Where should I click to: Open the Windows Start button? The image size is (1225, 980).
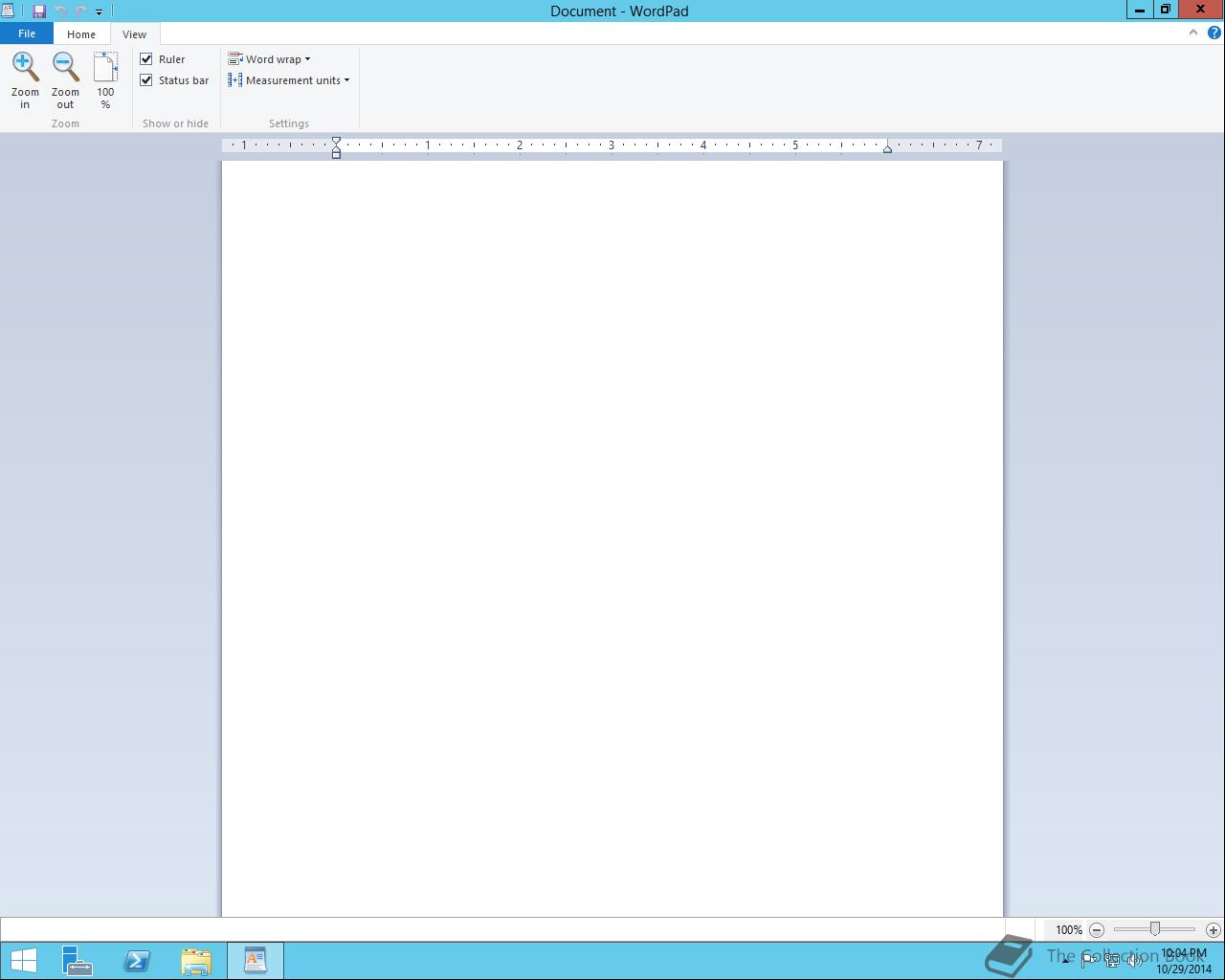(x=23, y=960)
